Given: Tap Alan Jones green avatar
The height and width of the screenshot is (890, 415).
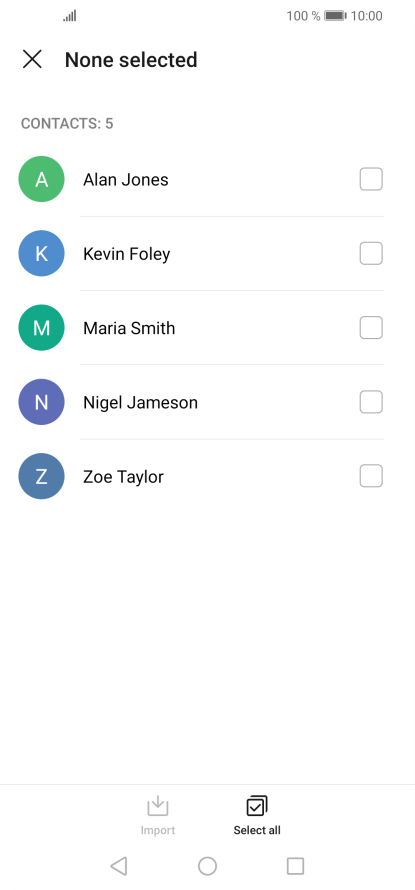Looking at the screenshot, I should [41, 179].
